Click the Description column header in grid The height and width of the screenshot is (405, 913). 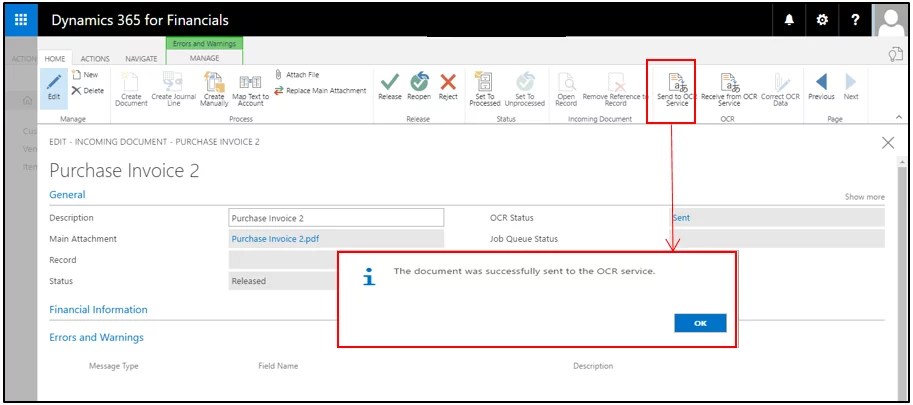[x=593, y=366]
